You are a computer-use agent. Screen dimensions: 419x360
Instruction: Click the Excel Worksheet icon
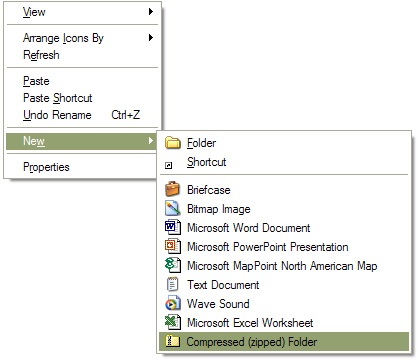pyautogui.click(x=173, y=322)
